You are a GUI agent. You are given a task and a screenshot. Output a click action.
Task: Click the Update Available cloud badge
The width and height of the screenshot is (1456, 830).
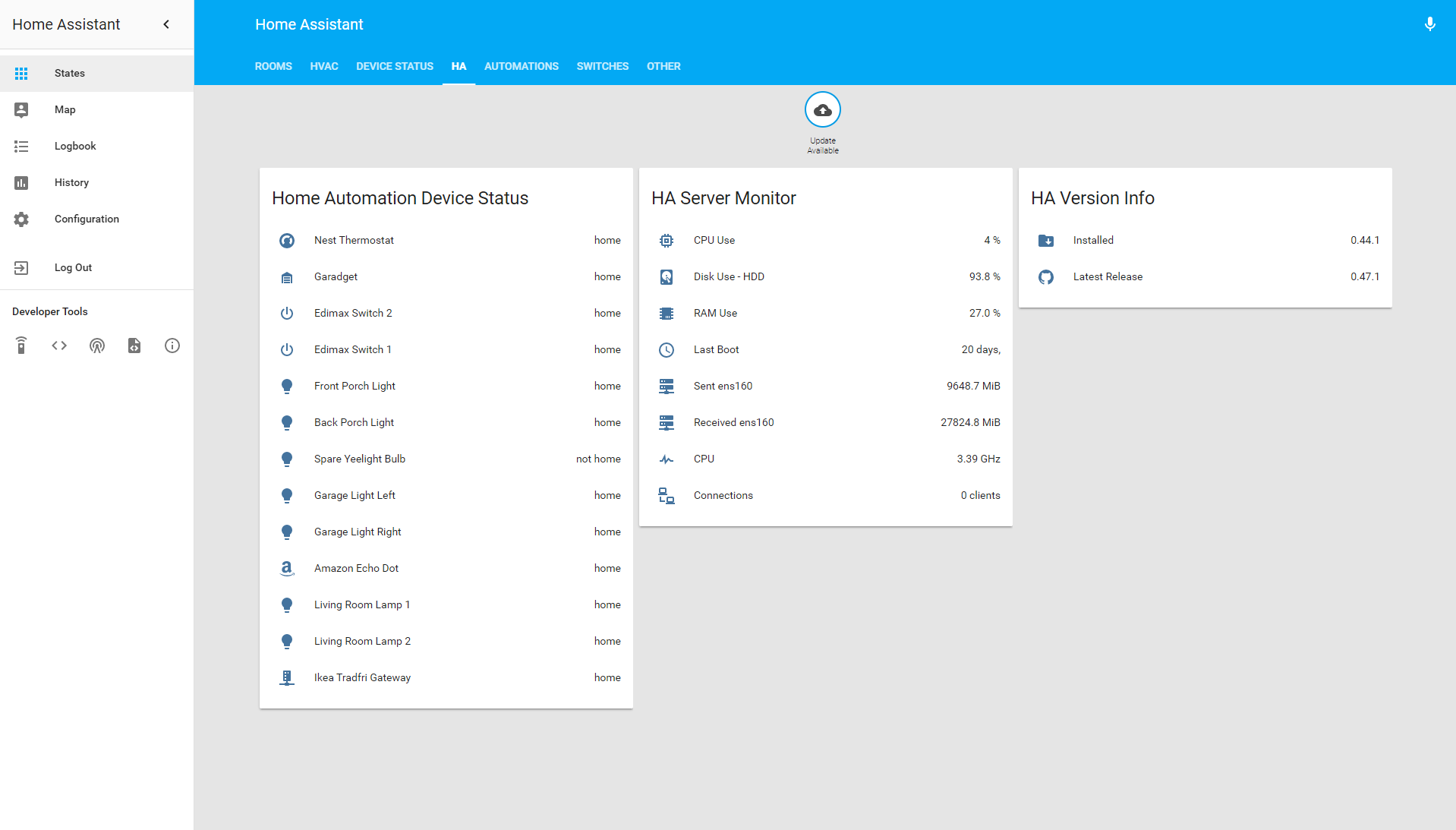(x=822, y=111)
